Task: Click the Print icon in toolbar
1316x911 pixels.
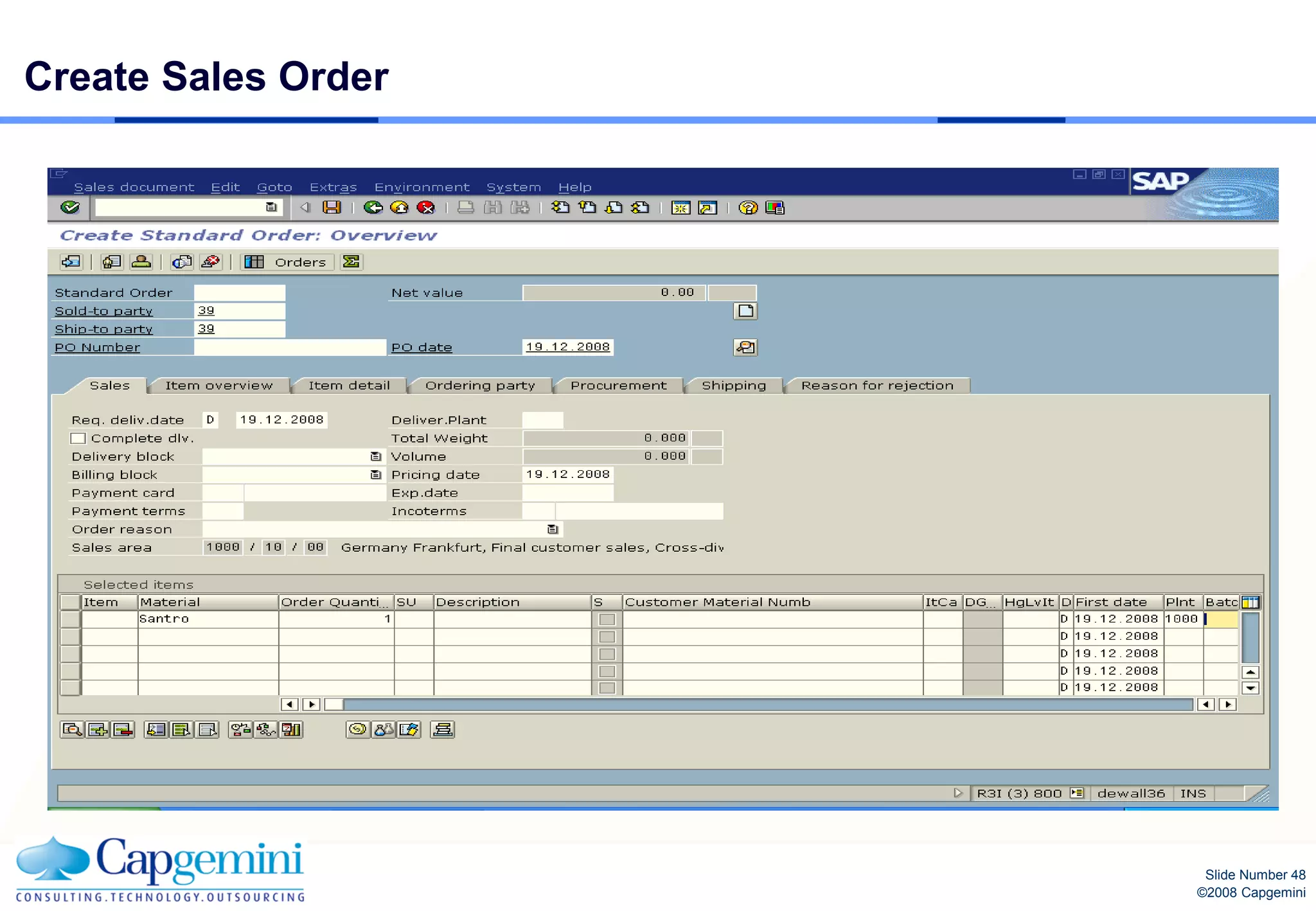Action: tap(466, 208)
